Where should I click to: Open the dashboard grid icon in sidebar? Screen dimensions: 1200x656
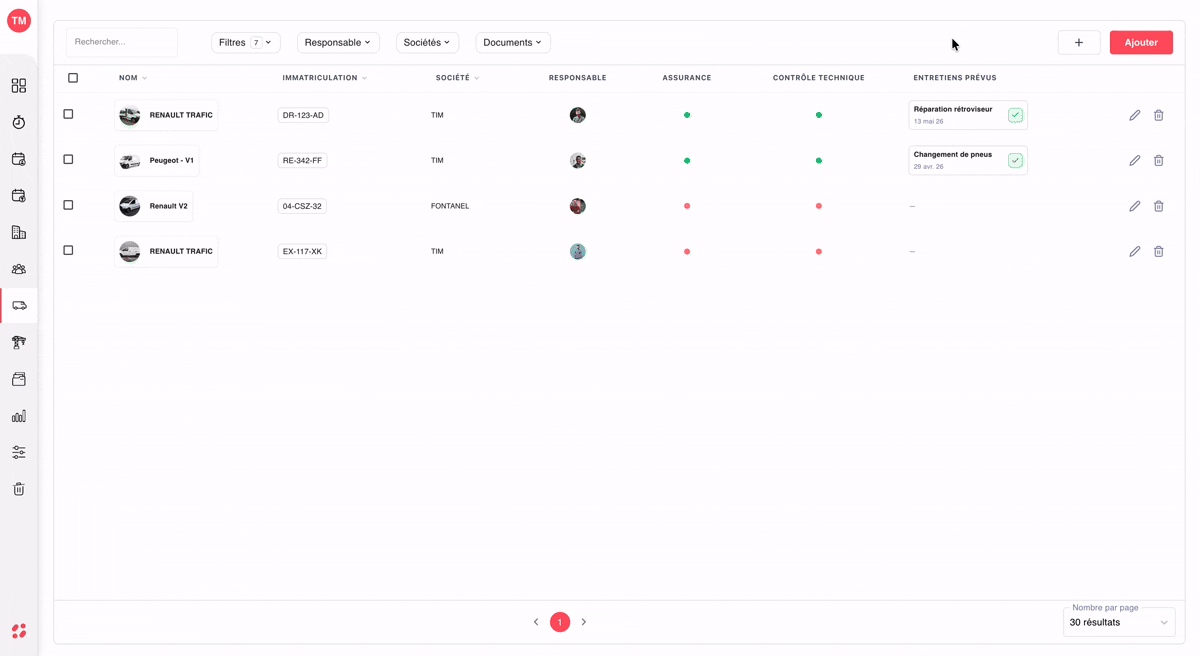point(18,86)
